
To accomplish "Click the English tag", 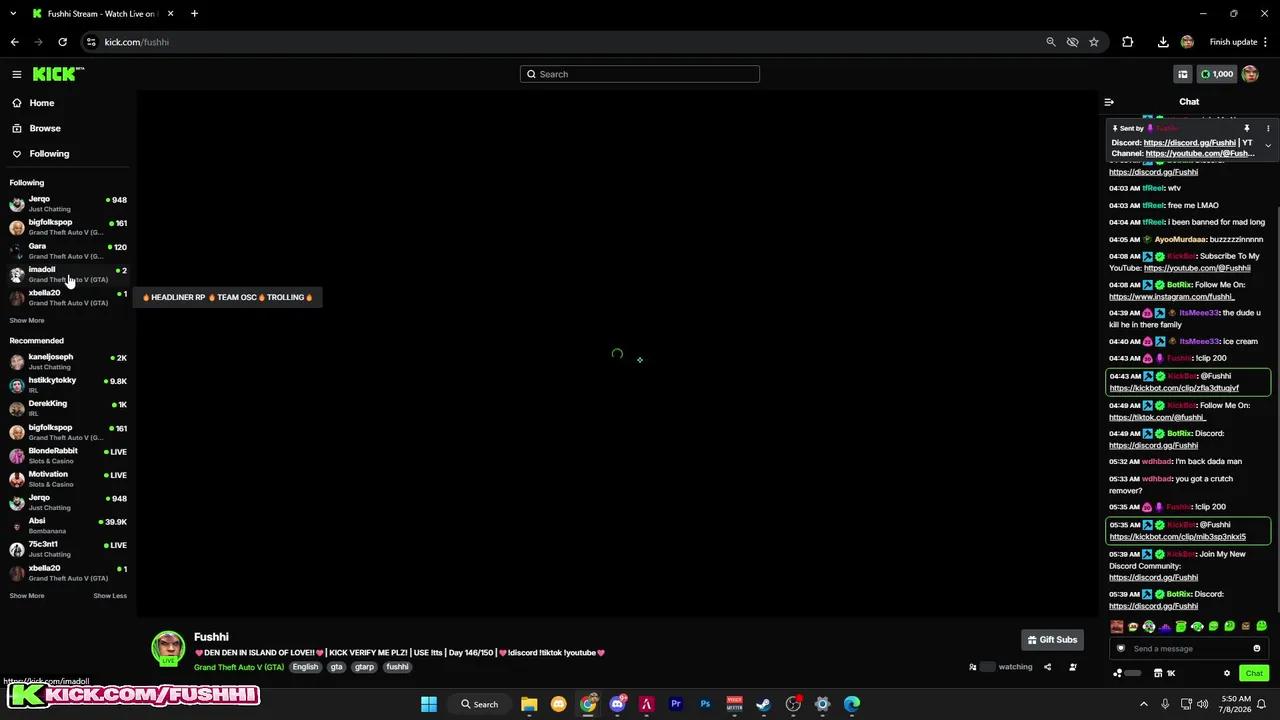I will pos(305,667).
